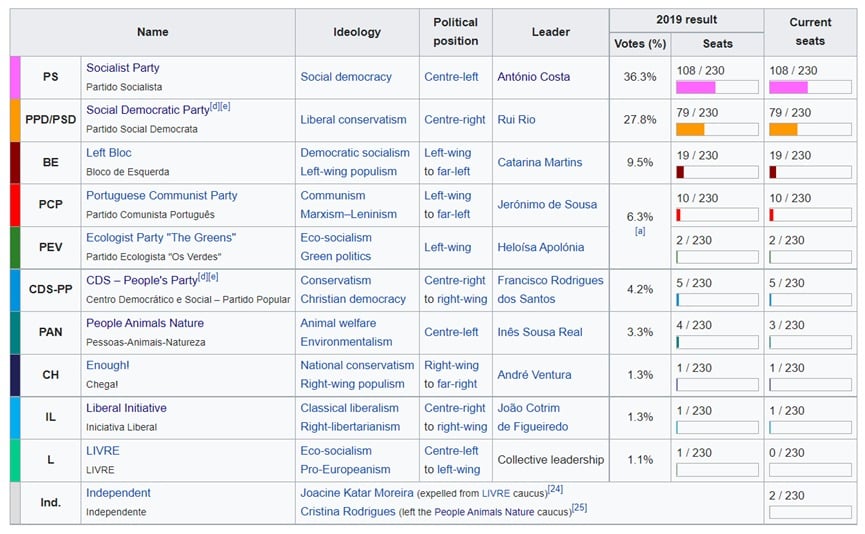Open the António Costa leader link
This screenshot has width=865, height=534.
[533, 77]
